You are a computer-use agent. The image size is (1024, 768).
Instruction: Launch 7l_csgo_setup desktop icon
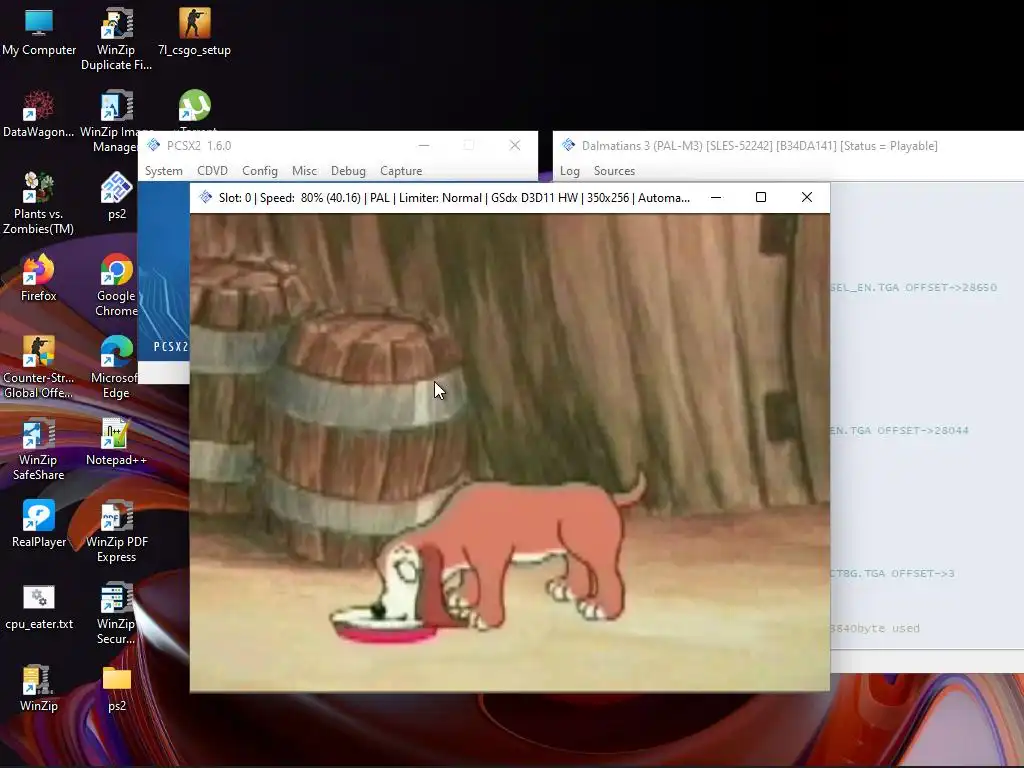(195, 33)
